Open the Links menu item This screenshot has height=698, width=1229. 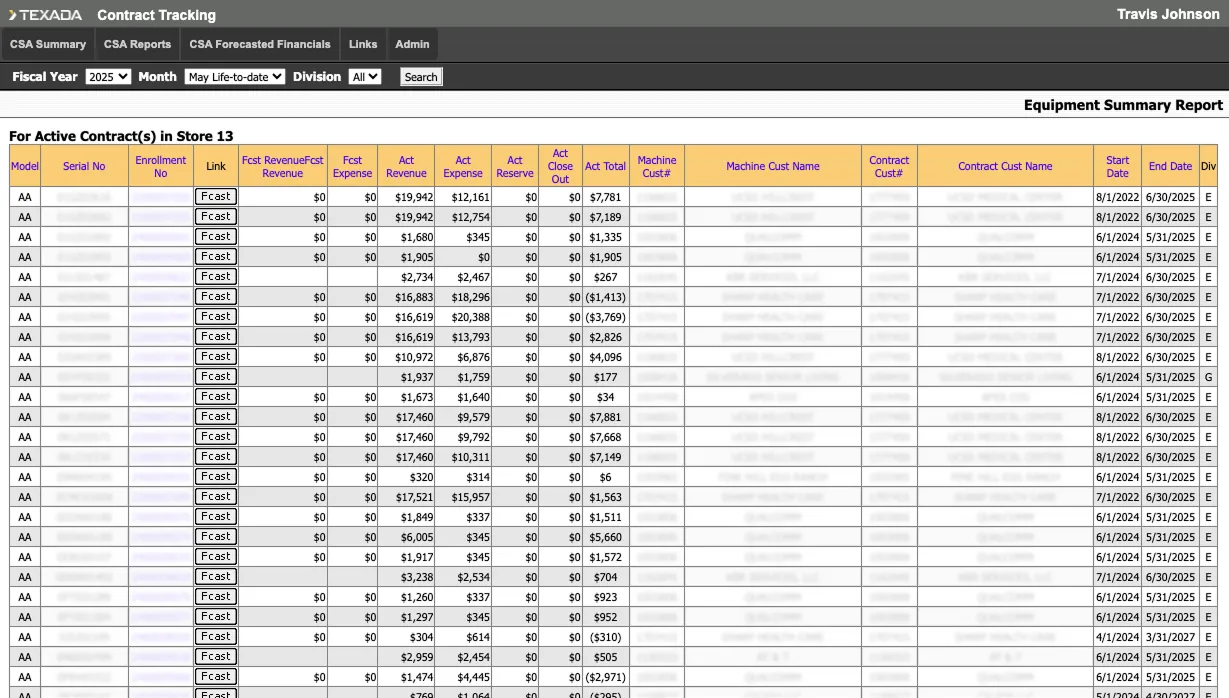click(x=363, y=44)
